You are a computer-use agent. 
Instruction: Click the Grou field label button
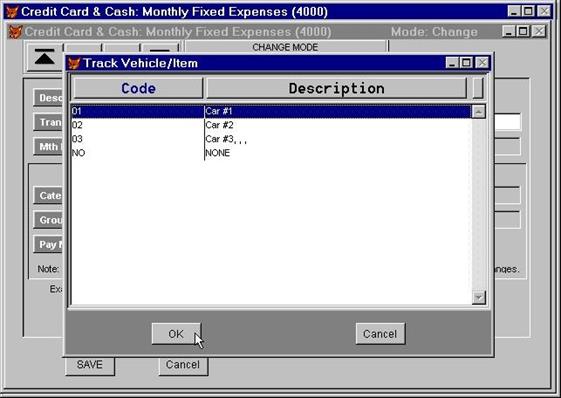click(x=49, y=220)
